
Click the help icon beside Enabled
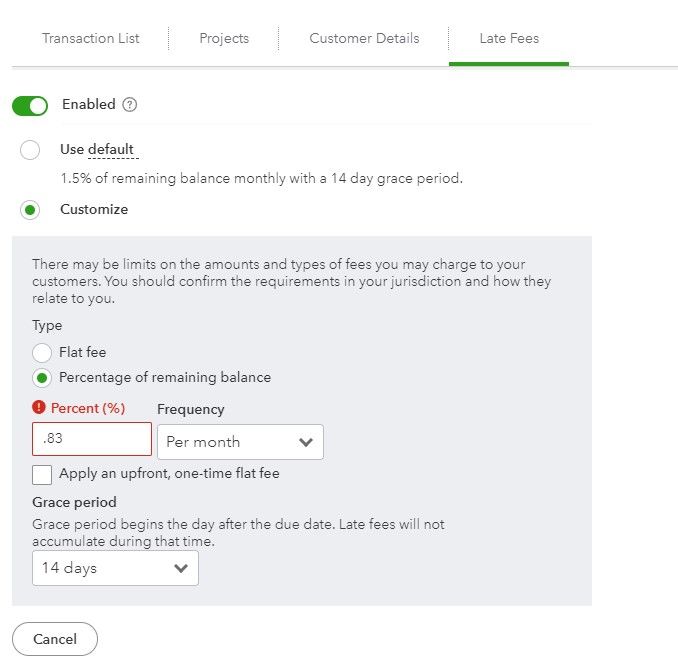point(130,105)
